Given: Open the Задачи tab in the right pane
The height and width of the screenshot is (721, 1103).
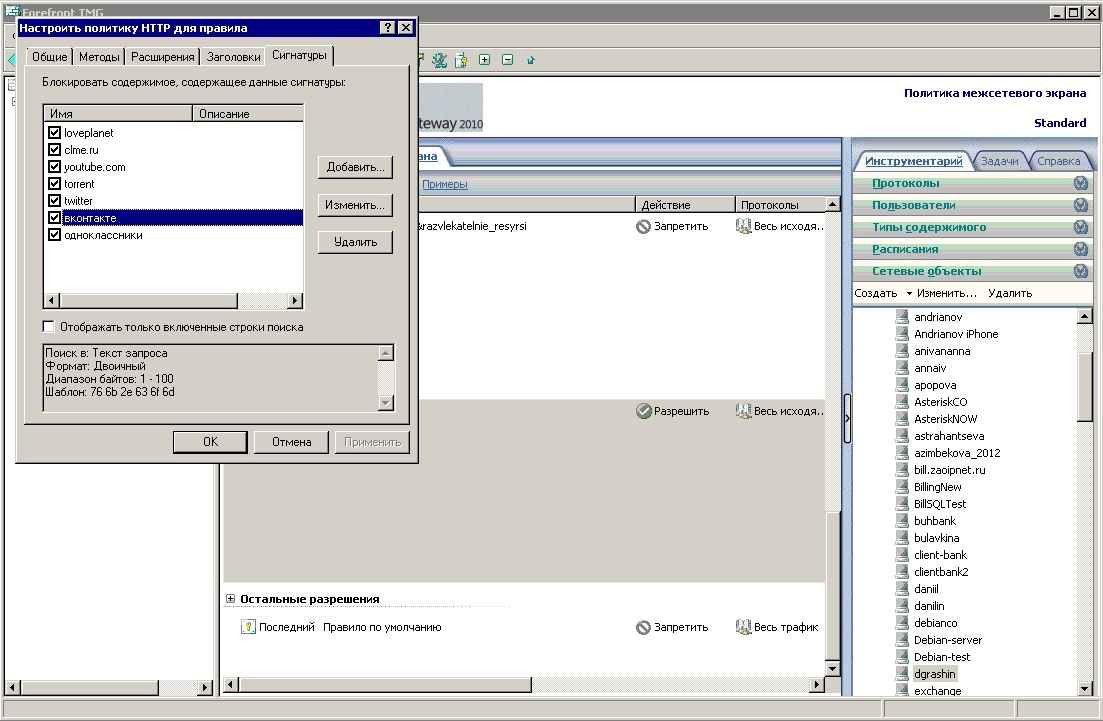Looking at the screenshot, I should click(x=999, y=161).
